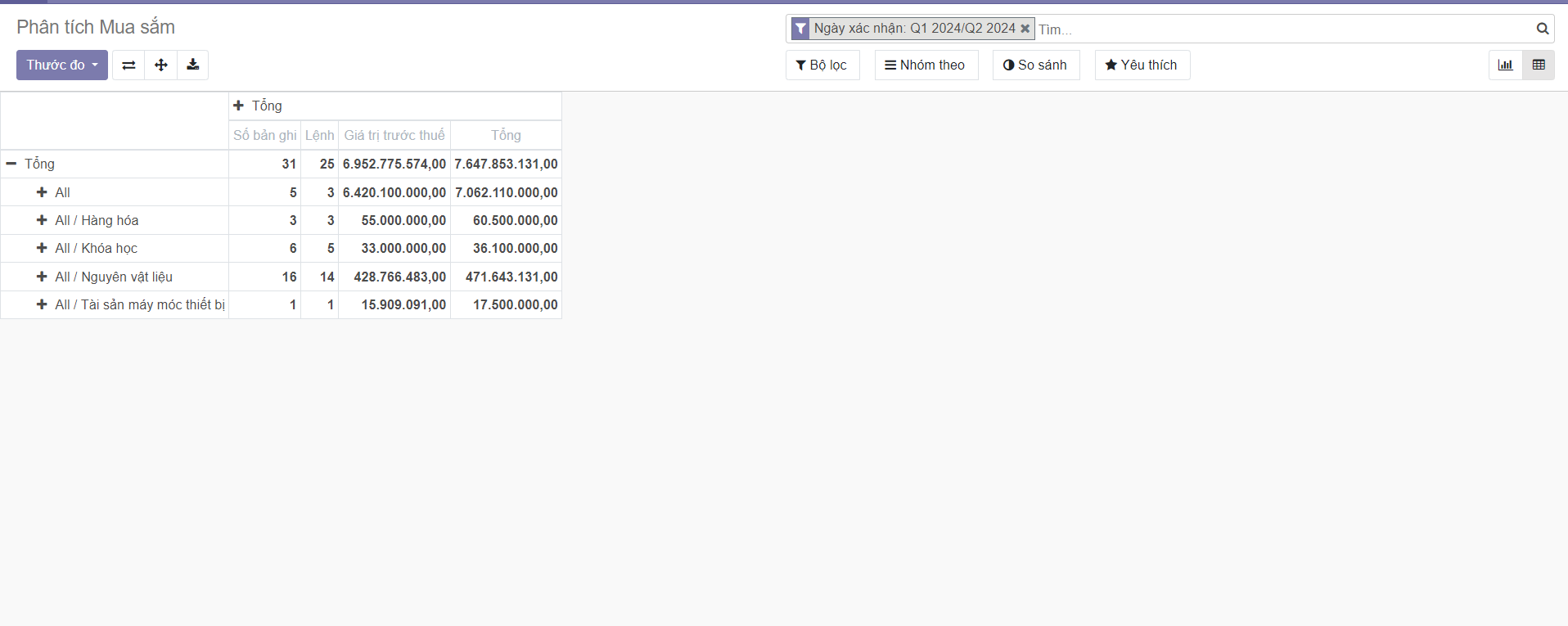Click the search magnifier icon
The height and width of the screenshot is (626, 1568).
pyautogui.click(x=1542, y=29)
